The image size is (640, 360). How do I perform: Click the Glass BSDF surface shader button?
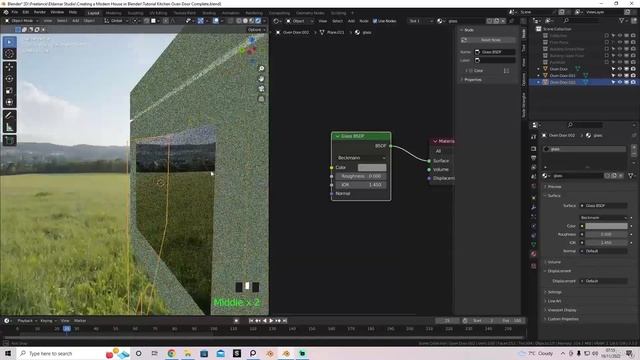click(x=604, y=206)
